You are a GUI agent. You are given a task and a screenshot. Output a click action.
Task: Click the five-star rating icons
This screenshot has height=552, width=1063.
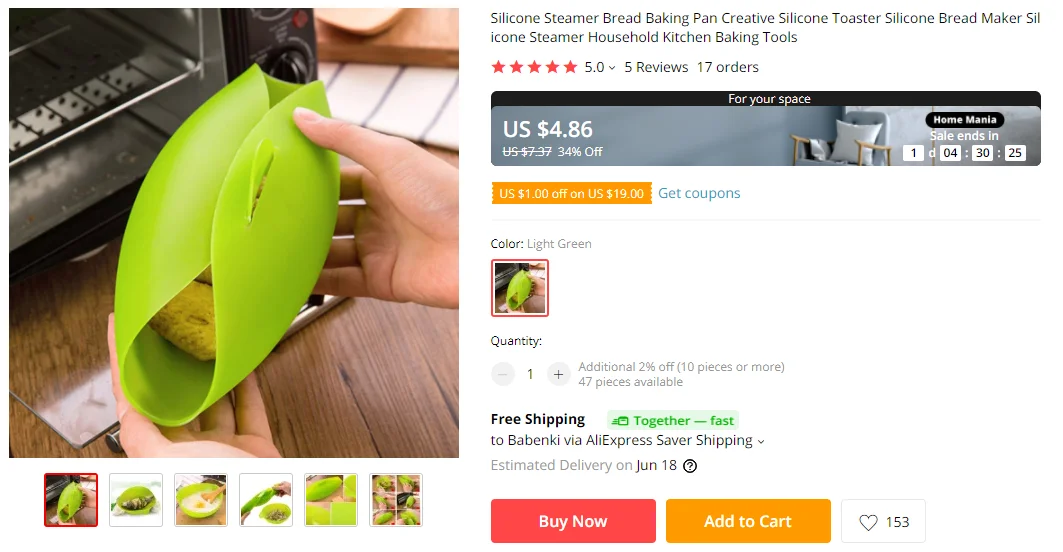534,67
